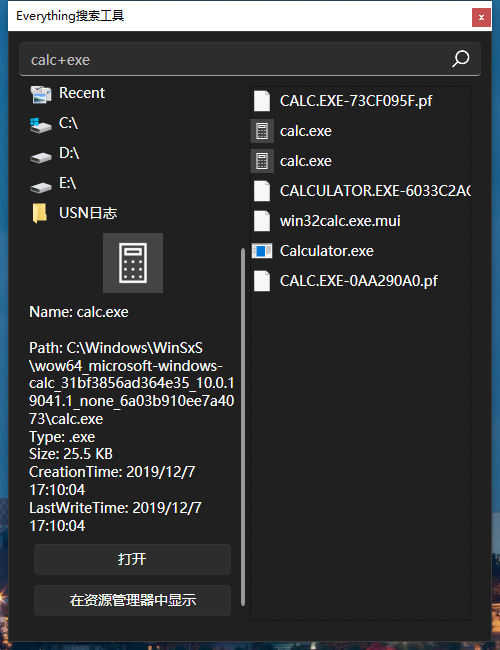Click the 在资源管理器中显示 button
Image resolution: width=500 pixels, height=650 pixels.
pos(132,600)
